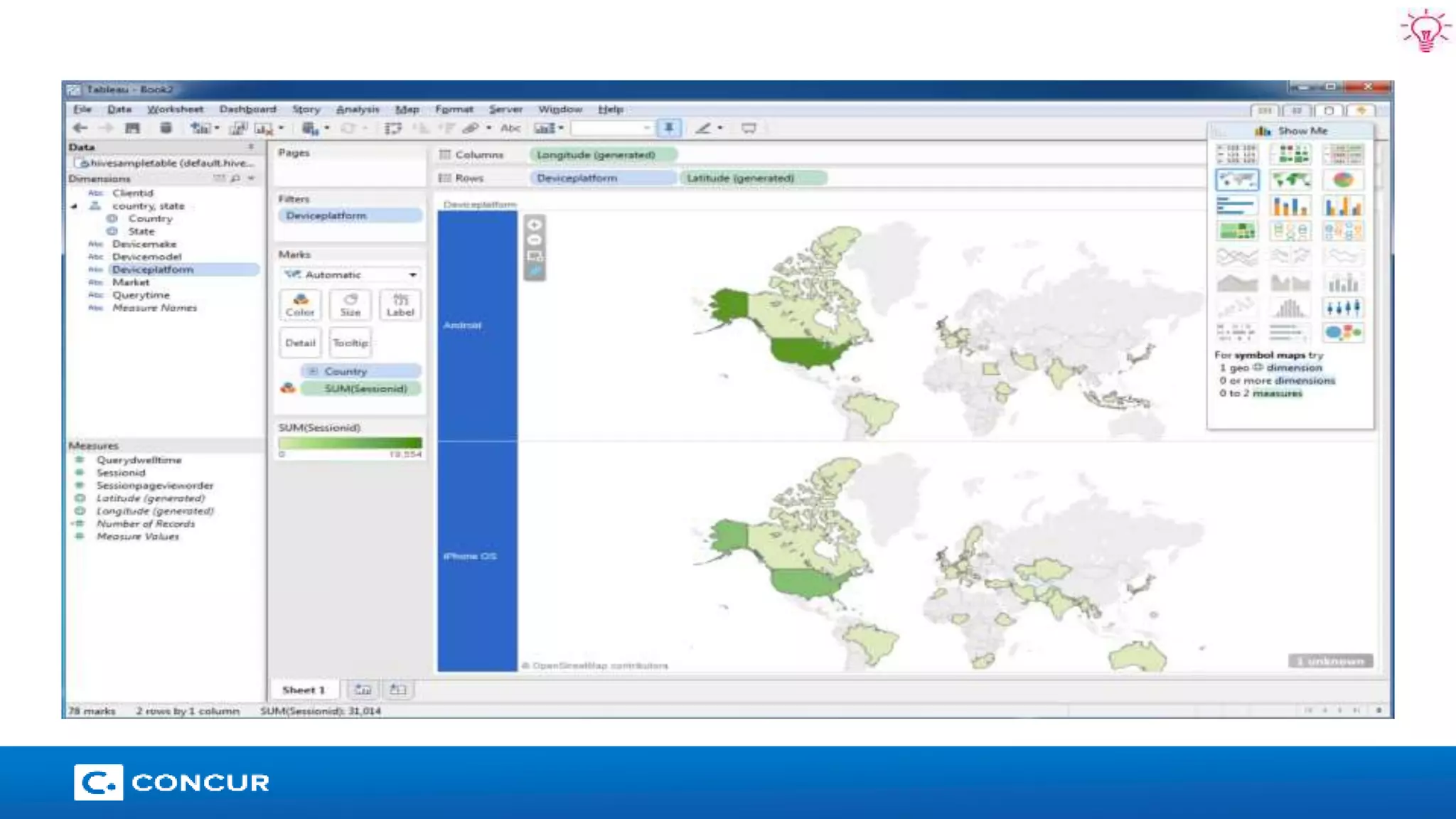Click the SUM(Sessionid) green color legend bar

pos(350,442)
